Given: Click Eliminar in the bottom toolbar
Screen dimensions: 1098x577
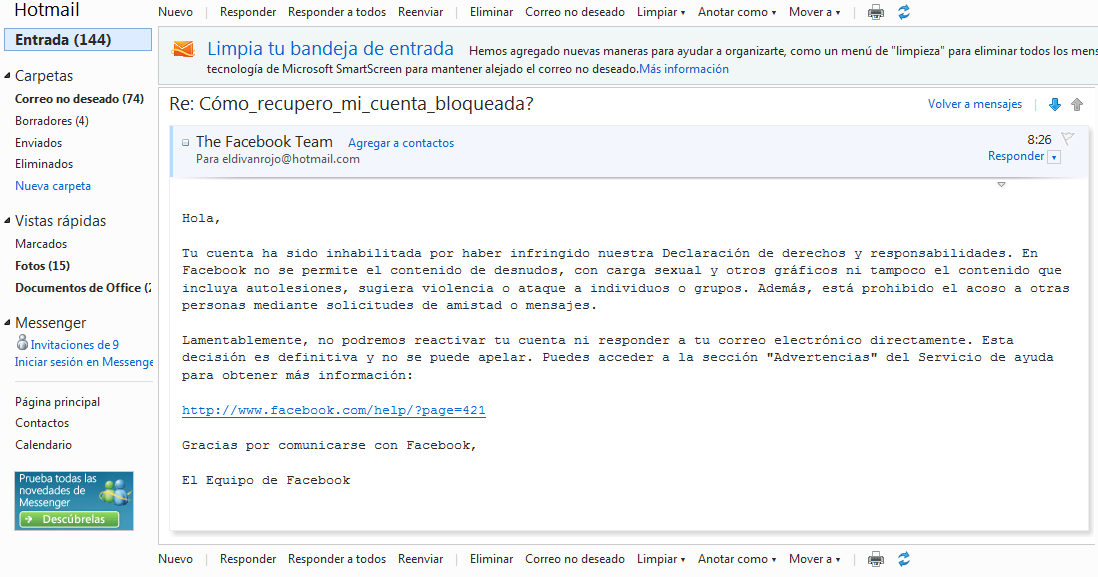Looking at the screenshot, I should click(491, 559).
